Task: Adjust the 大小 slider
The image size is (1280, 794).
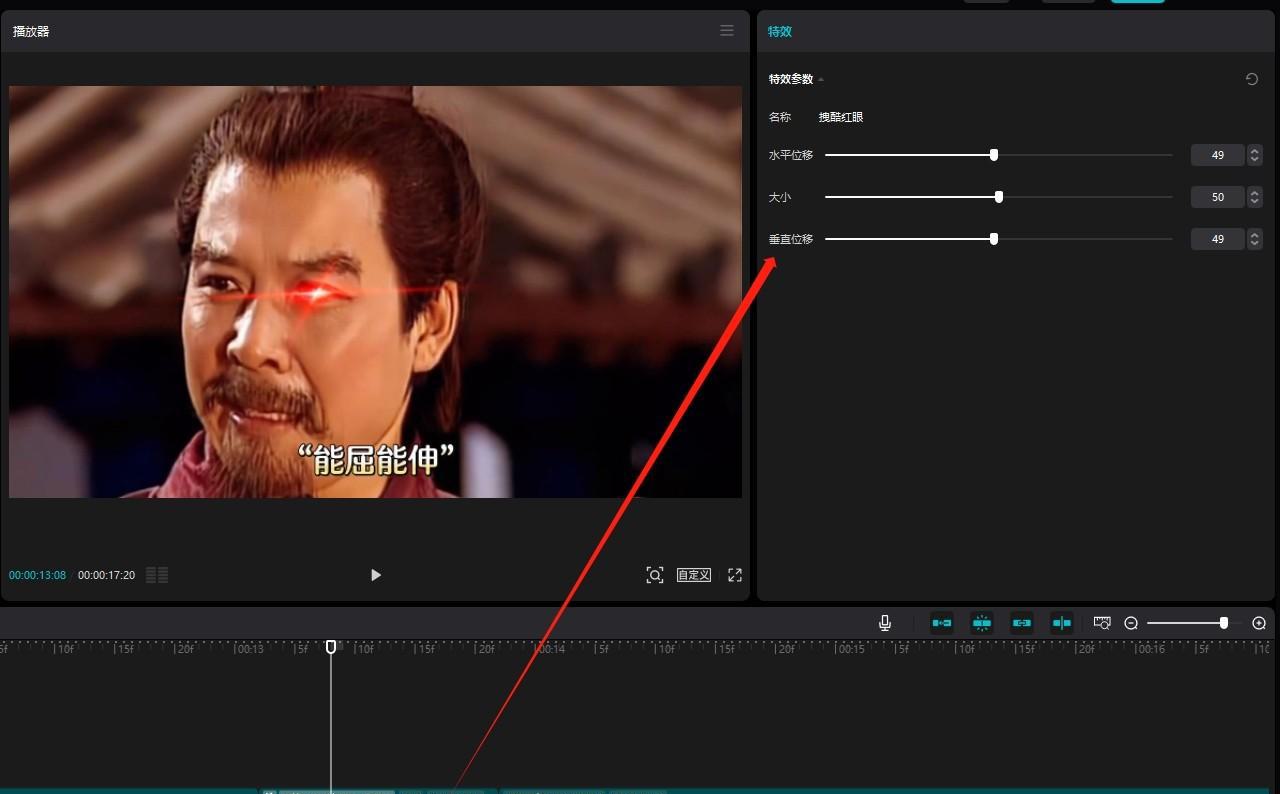Action: 998,197
